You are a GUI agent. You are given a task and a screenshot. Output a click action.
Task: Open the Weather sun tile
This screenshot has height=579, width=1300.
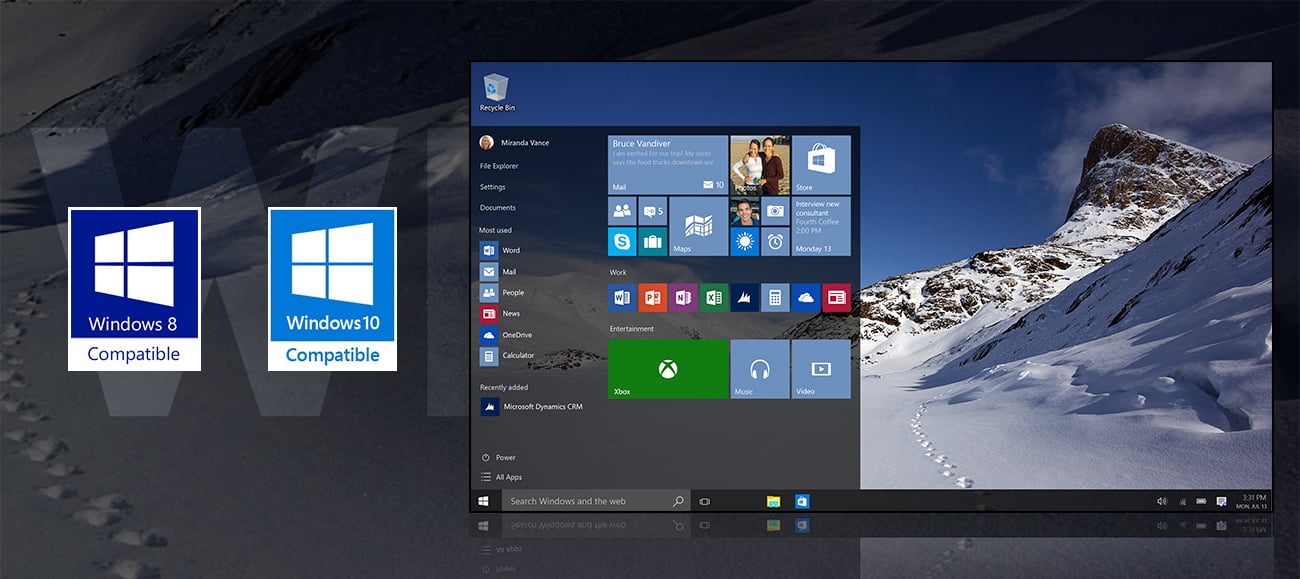744,241
